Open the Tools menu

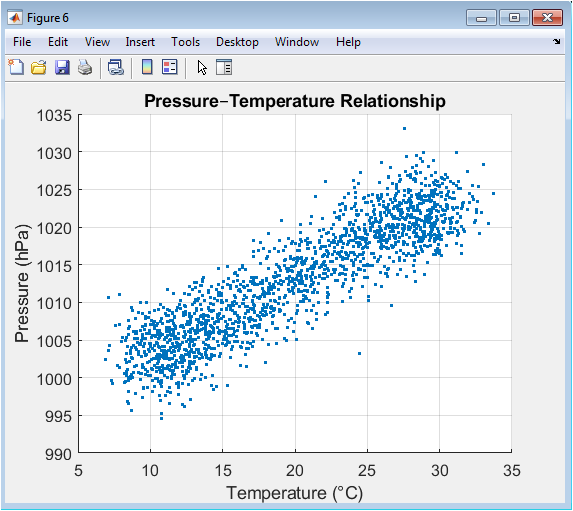[186, 42]
